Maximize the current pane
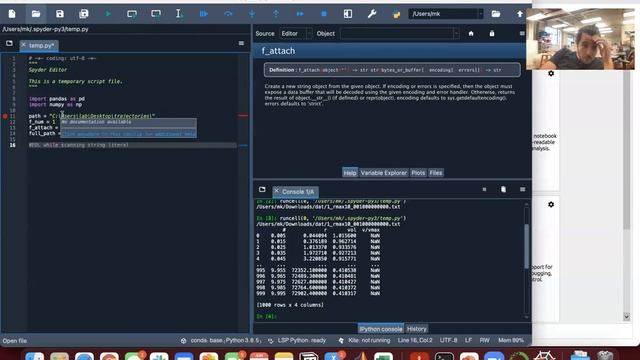Image resolution: width=640 pixels, height=360 pixels. click(348, 14)
